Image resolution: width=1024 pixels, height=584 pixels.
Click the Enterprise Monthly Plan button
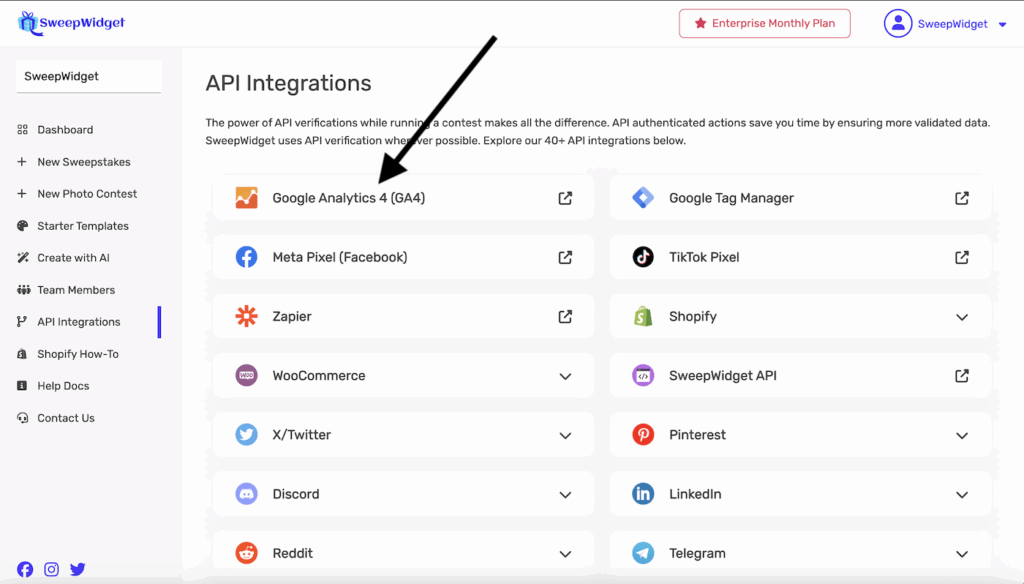pos(764,24)
